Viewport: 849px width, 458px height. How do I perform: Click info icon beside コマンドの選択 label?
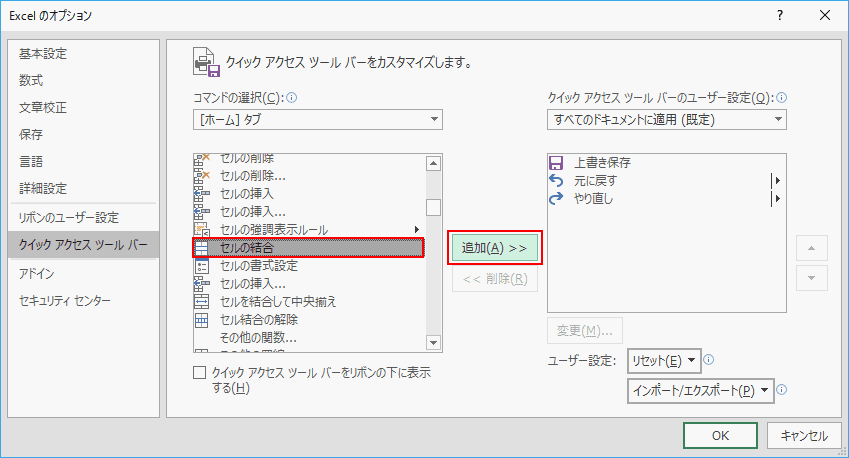click(x=291, y=98)
